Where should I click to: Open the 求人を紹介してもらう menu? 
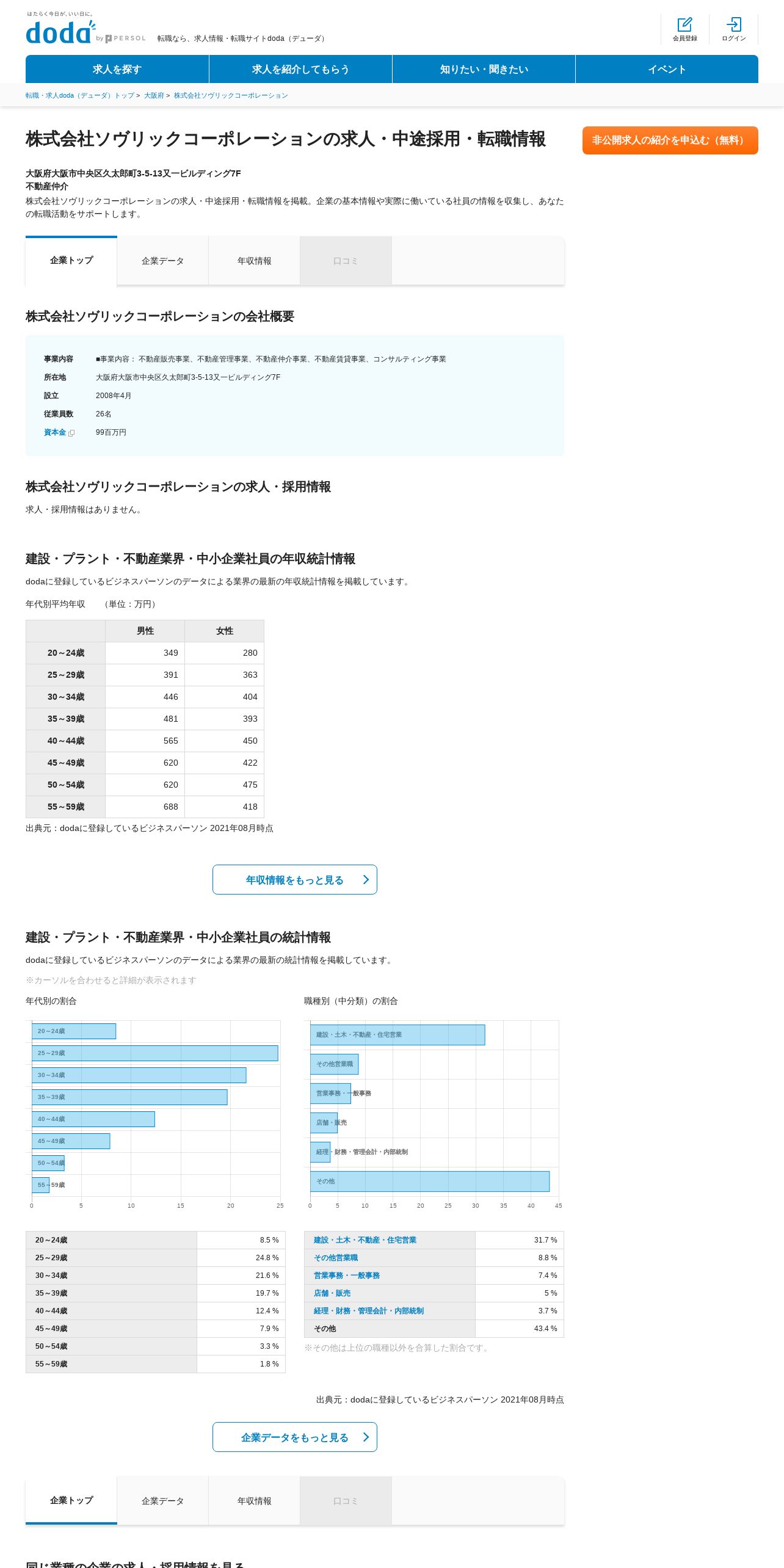(300, 69)
